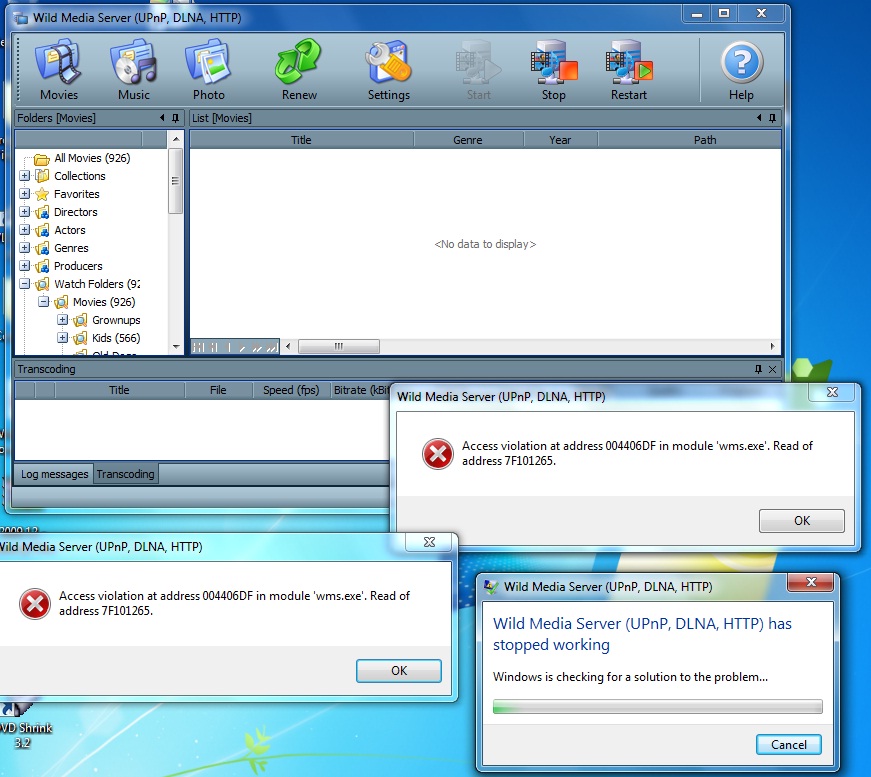Viewport: 871px width, 777px height.
Task: Expand the Actors tree node
Action: point(24,230)
